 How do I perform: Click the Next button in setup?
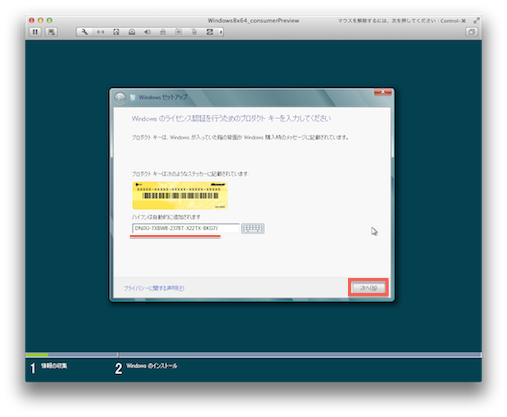[368, 288]
